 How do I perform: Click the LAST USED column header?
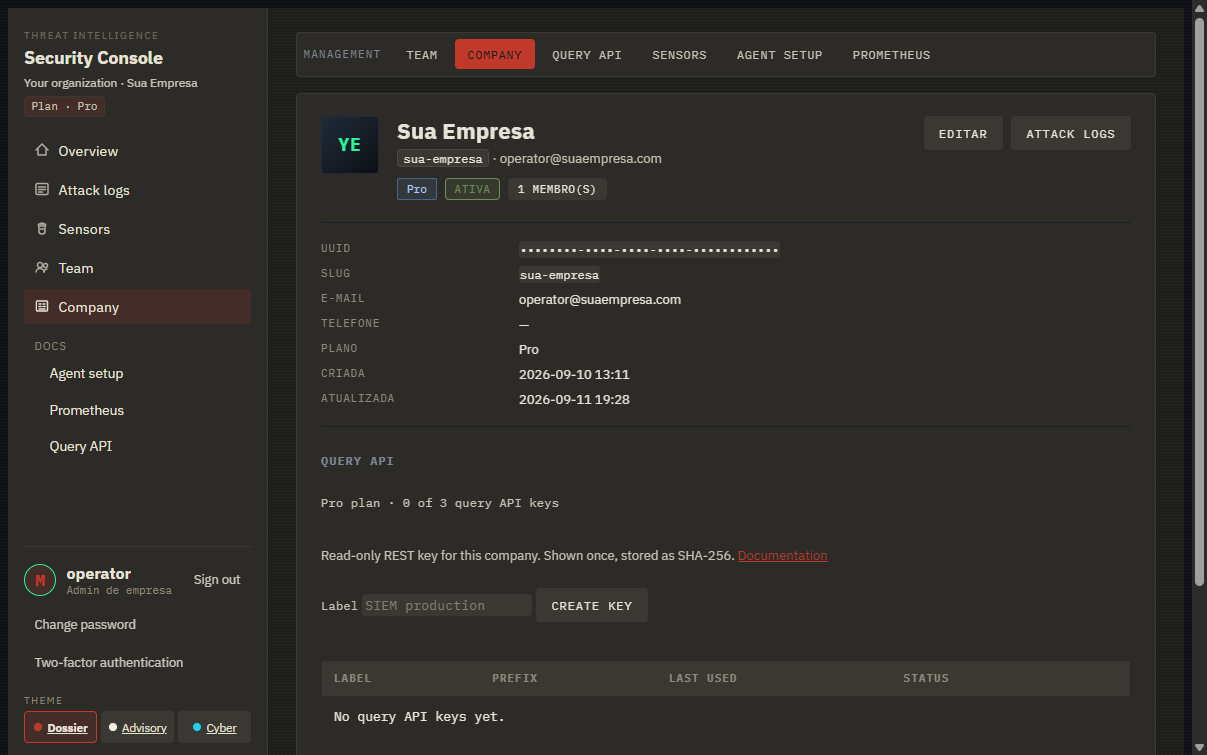tap(703, 678)
